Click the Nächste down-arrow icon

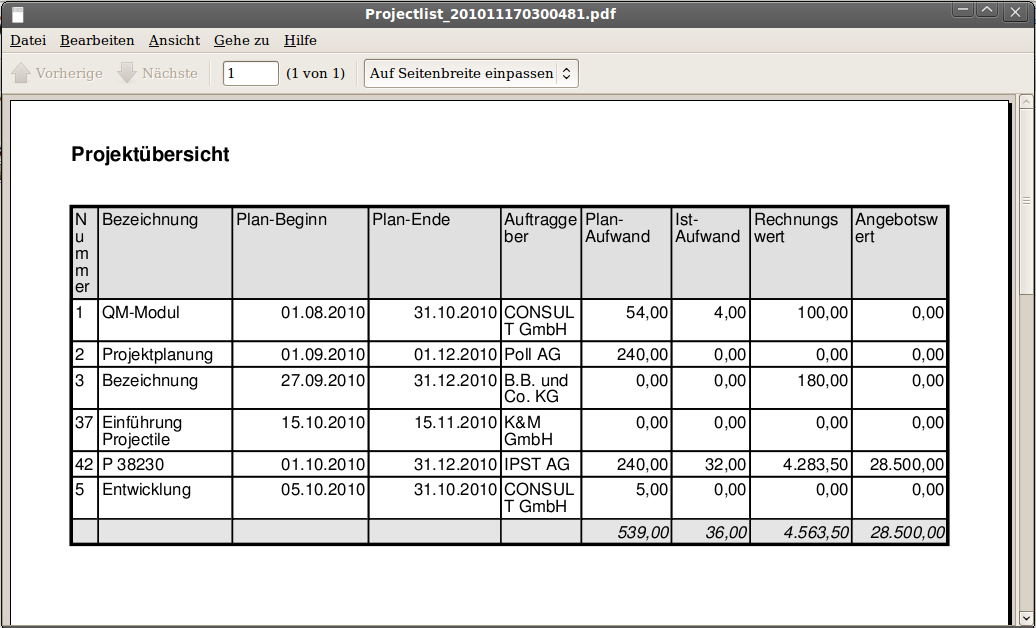click(x=127, y=73)
